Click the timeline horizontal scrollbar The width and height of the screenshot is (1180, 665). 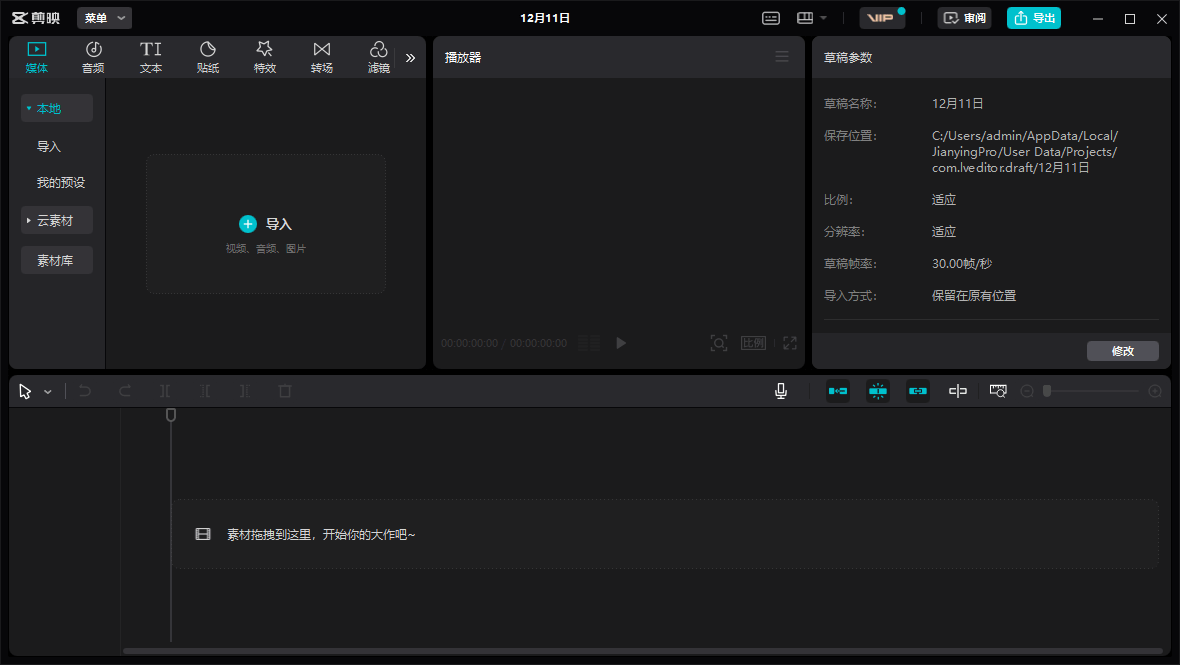coord(643,651)
